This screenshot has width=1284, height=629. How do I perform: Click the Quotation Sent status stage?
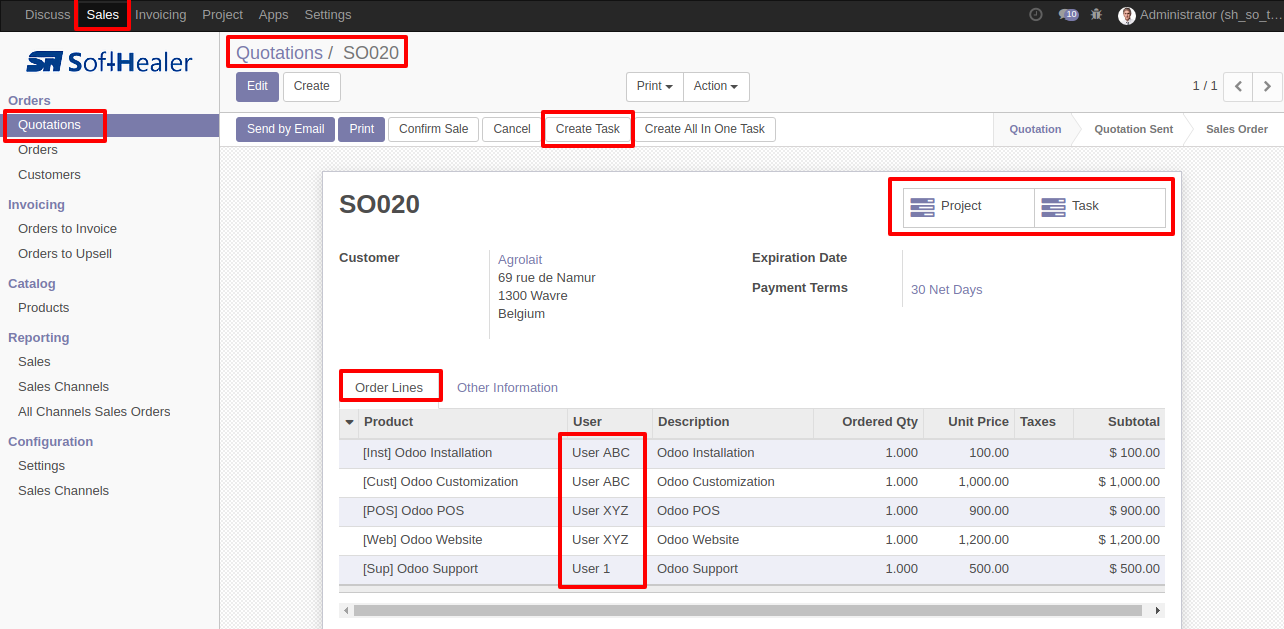1133,129
